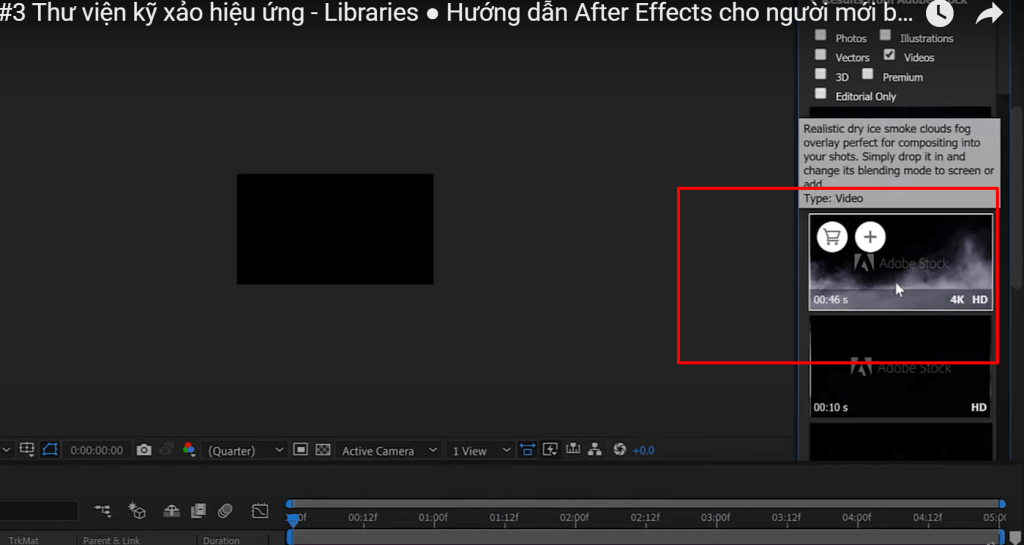Viewport: 1024px width, 545px height.
Task: Open the (Quarter) resolution dropdown
Action: click(245, 450)
